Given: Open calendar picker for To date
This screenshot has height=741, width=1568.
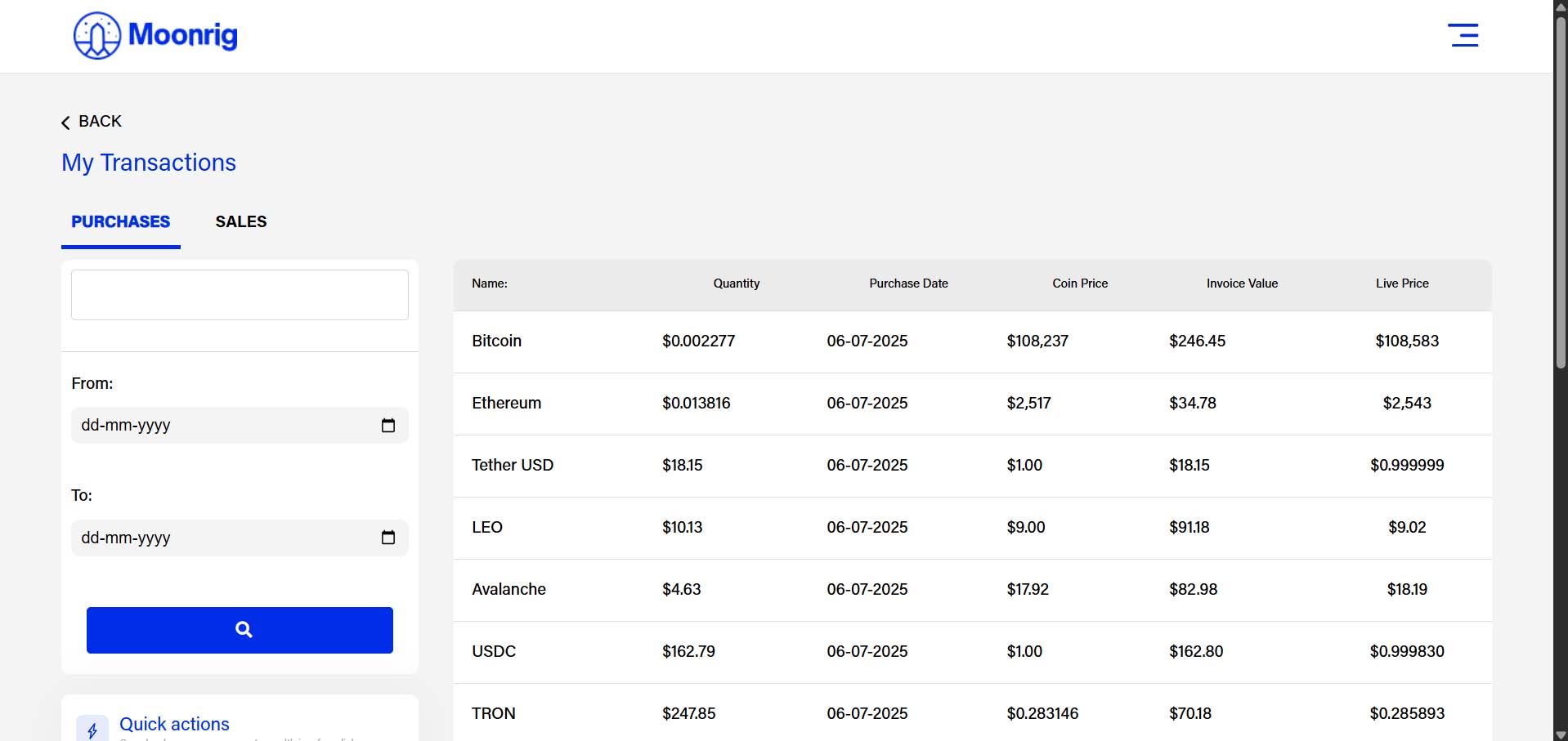Looking at the screenshot, I should coord(388,538).
